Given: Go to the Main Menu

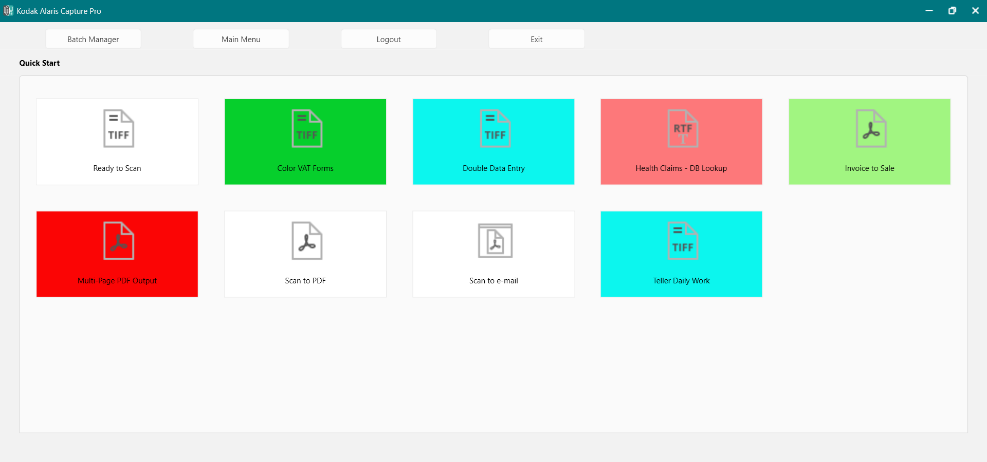Looking at the screenshot, I should click(241, 39).
